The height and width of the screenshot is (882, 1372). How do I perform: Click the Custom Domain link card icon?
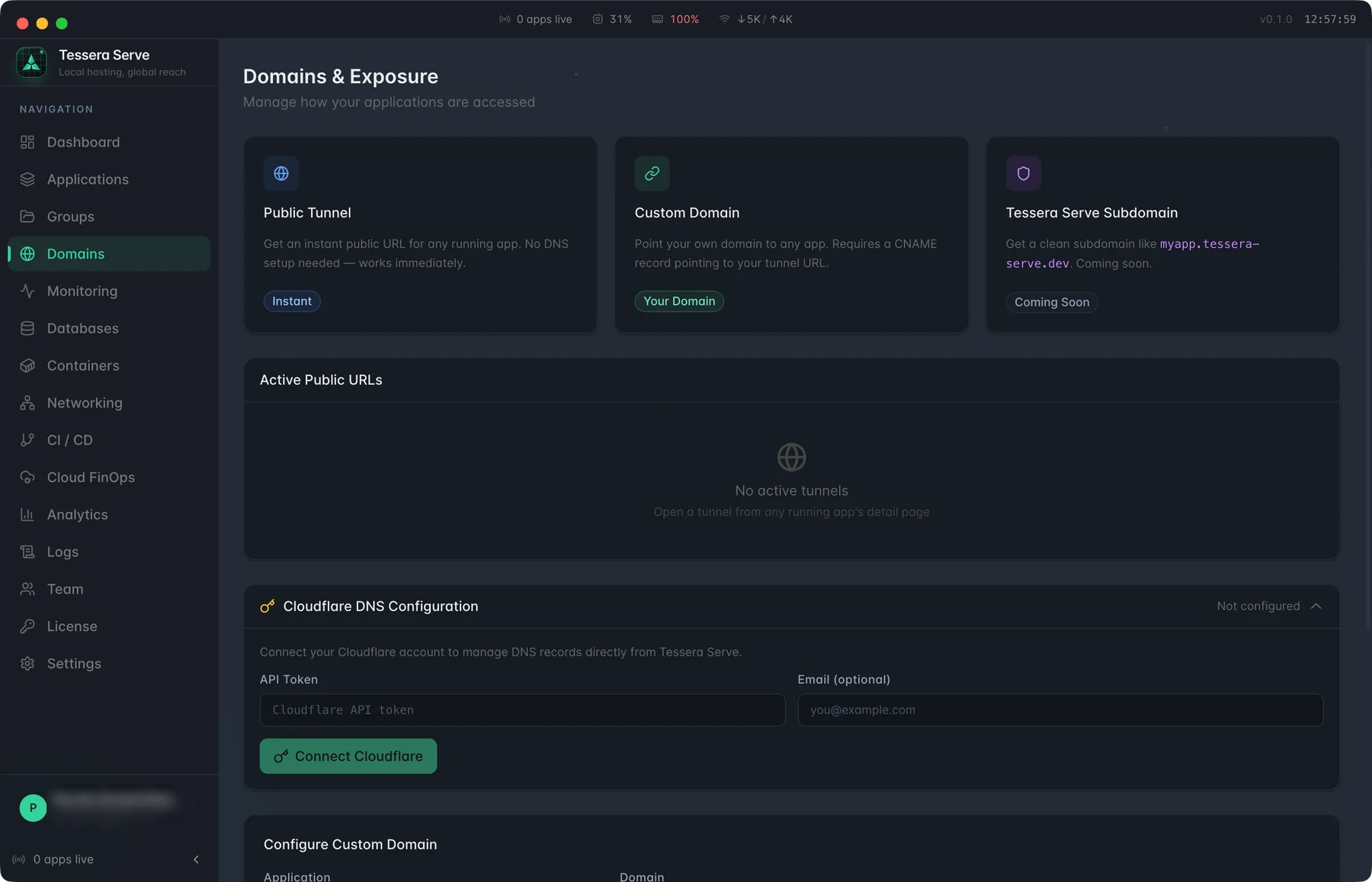pos(652,174)
